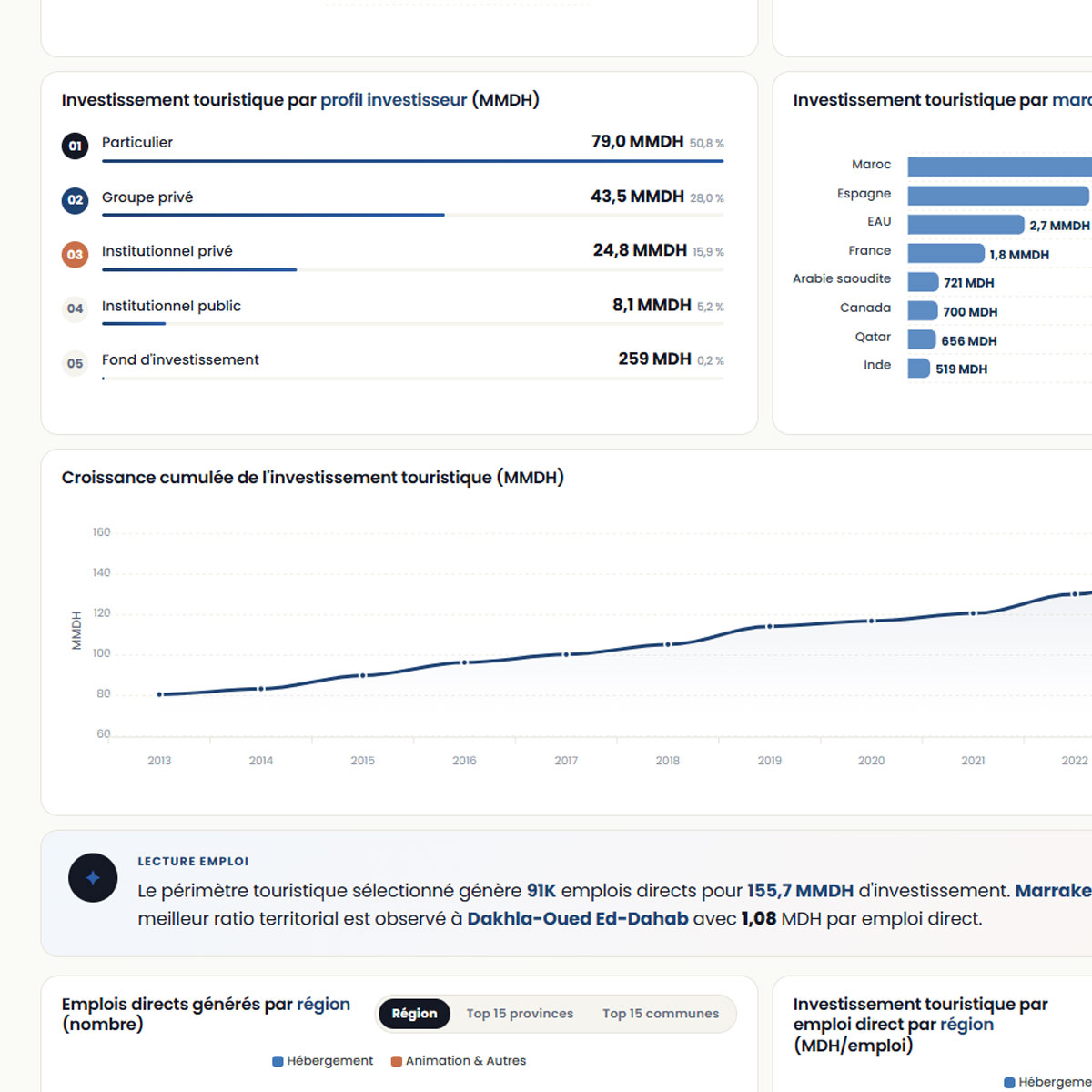The width and height of the screenshot is (1092, 1092).
Task: Click the 02 rank badge for Groupe privé
Action: (x=75, y=200)
